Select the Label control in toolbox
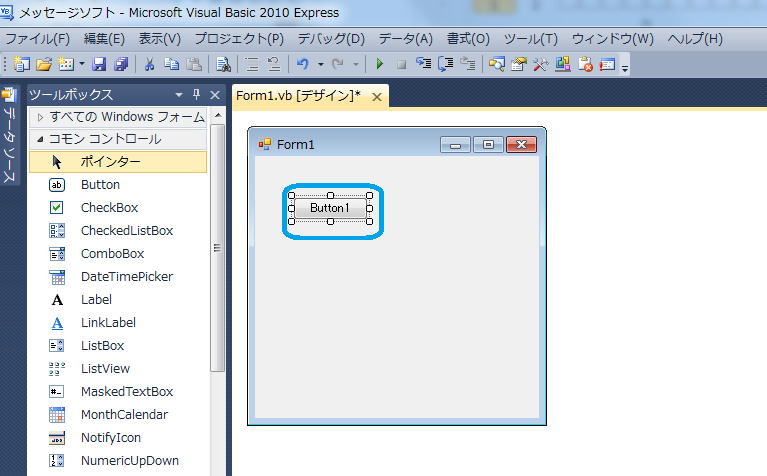The image size is (767, 476). (x=118, y=299)
